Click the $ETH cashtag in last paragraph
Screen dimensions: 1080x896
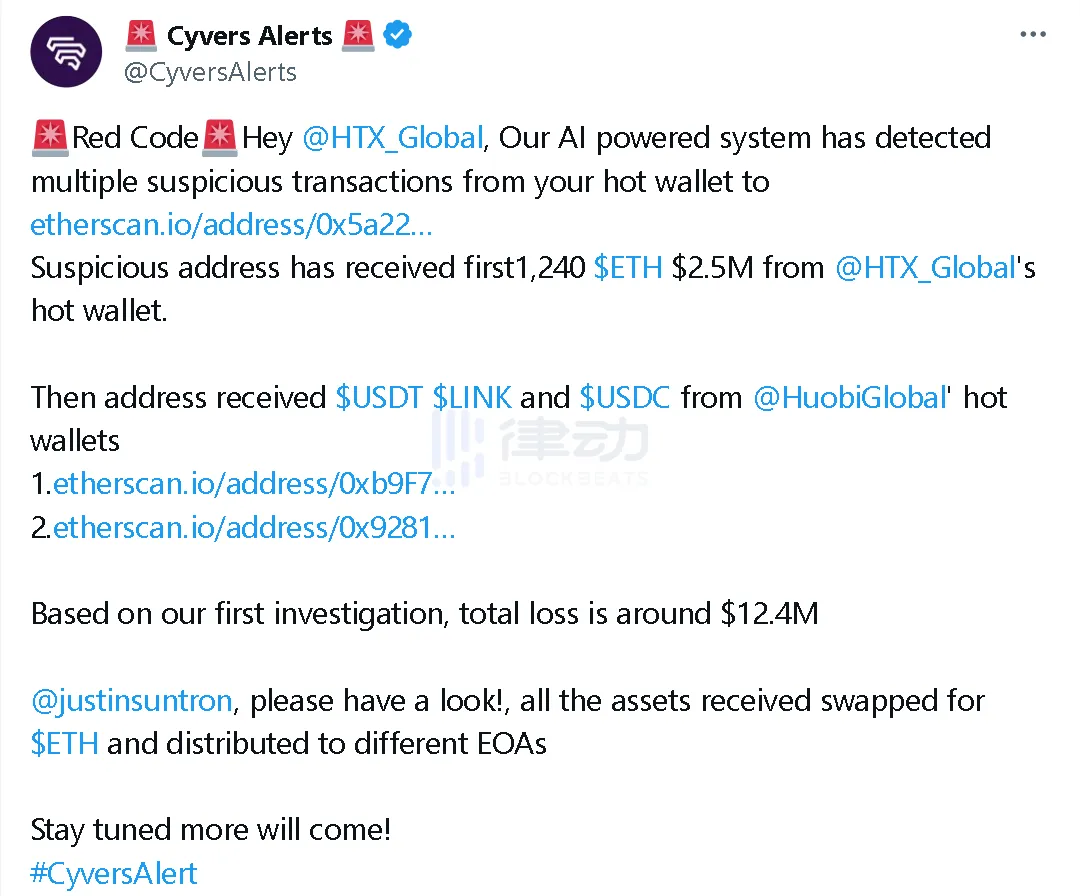tap(65, 744)
